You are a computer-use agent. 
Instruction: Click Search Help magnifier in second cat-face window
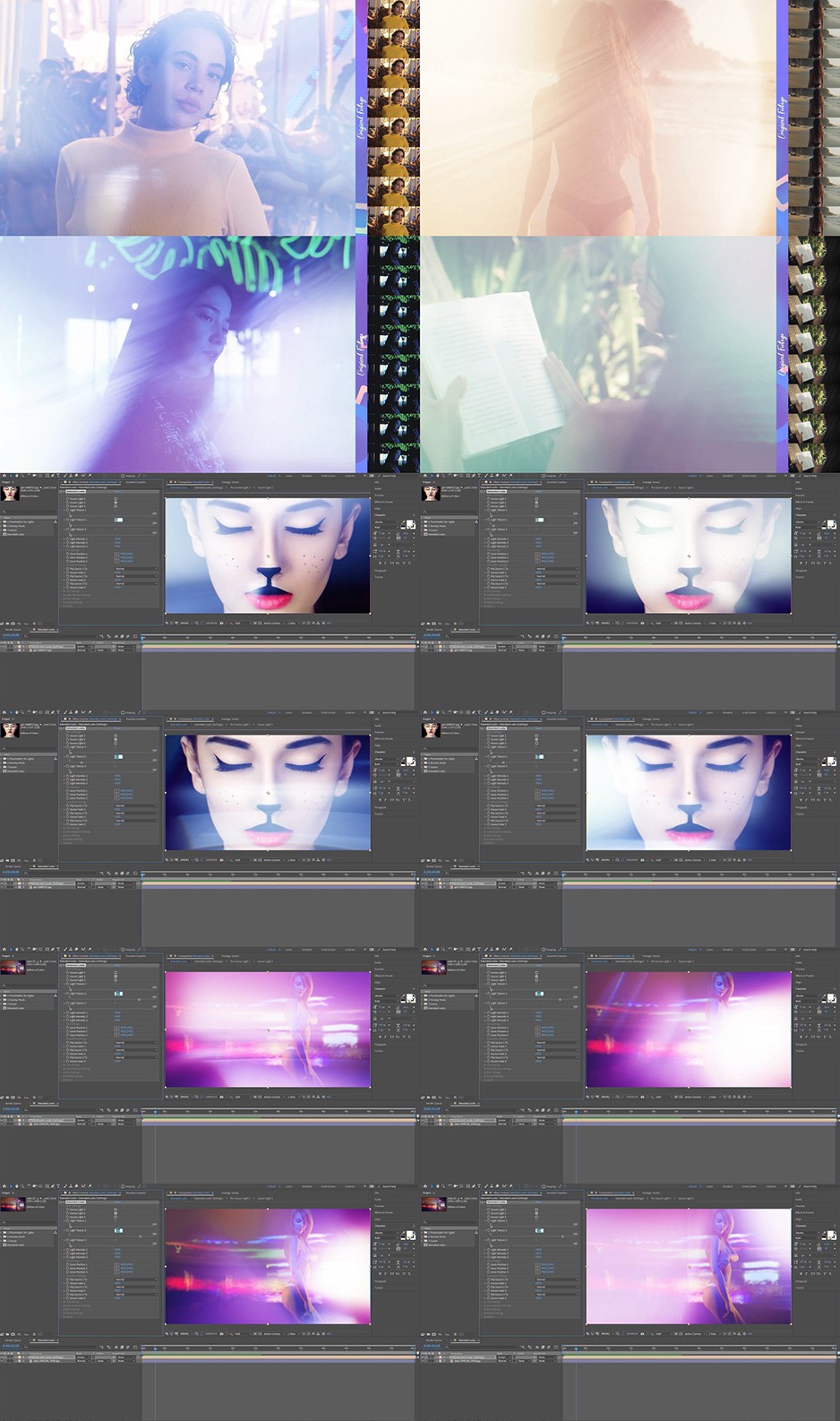coord(799,476)
